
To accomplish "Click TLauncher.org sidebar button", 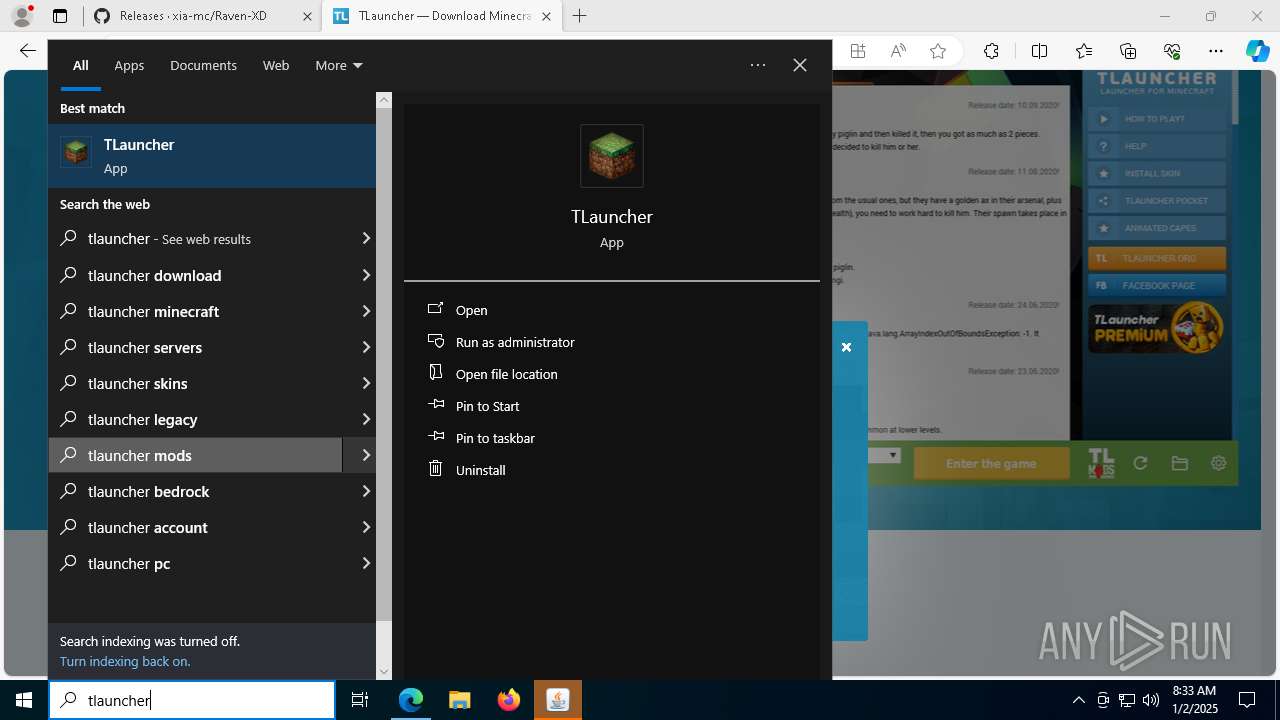I will coord(1157,258).
